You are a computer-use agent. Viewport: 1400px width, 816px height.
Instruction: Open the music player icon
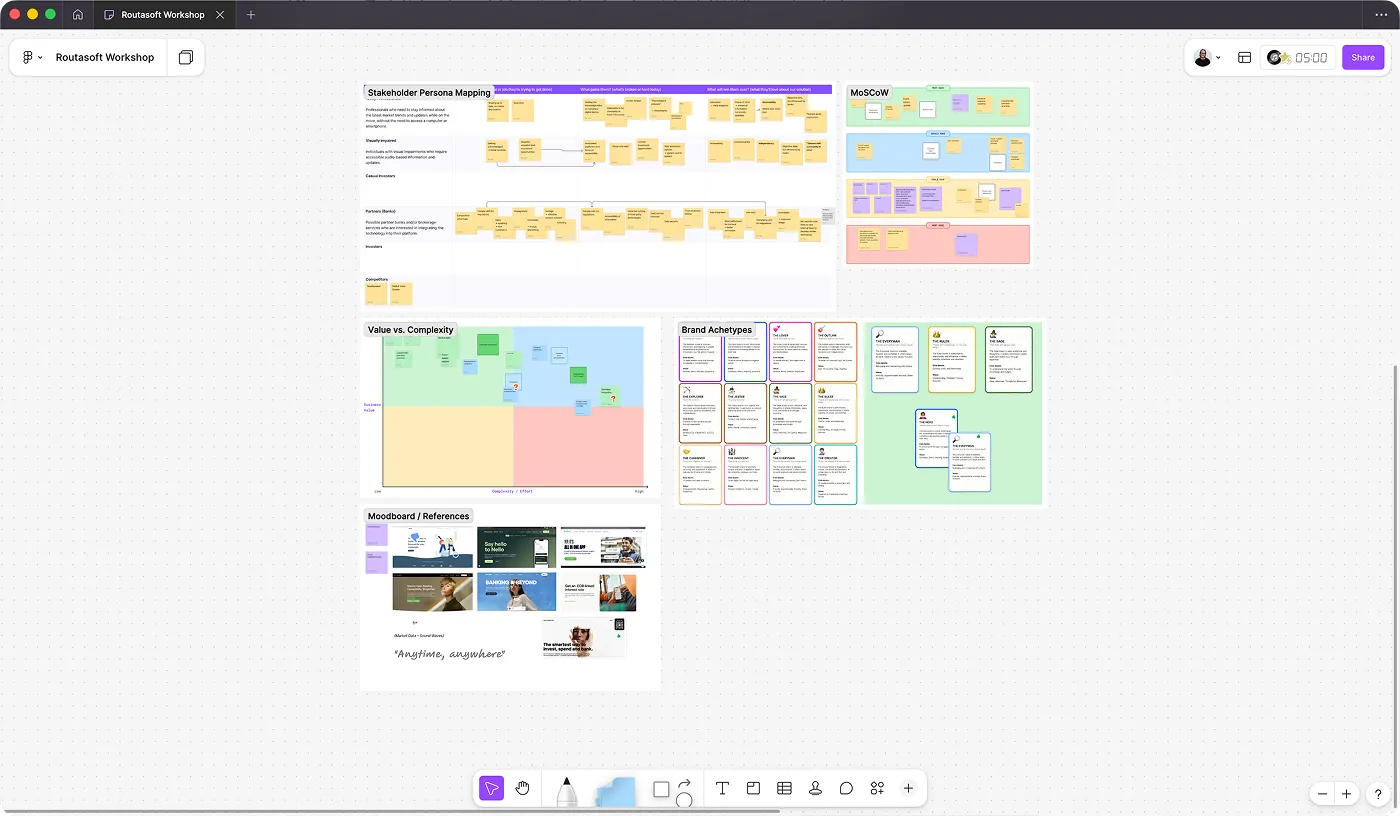pos(1277,58)
